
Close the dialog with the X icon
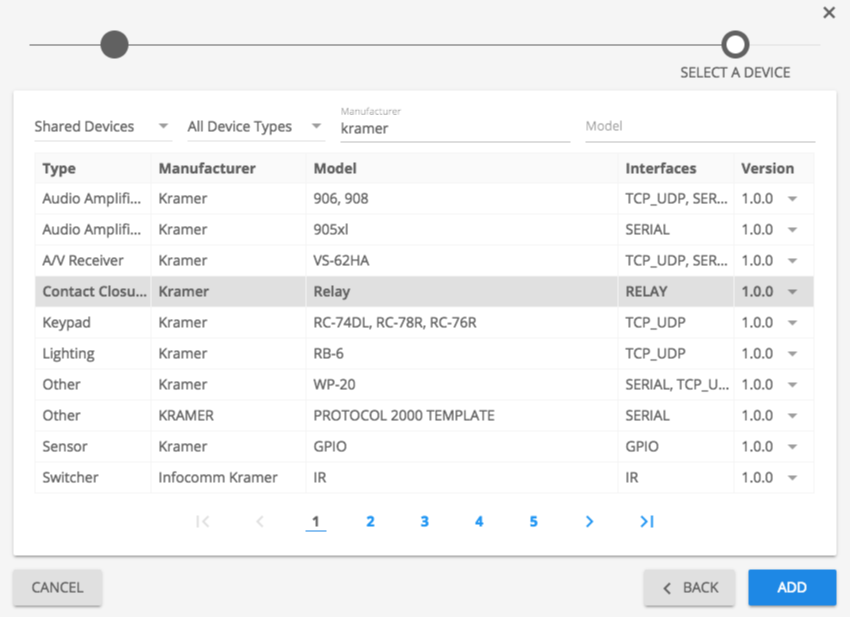829,13
